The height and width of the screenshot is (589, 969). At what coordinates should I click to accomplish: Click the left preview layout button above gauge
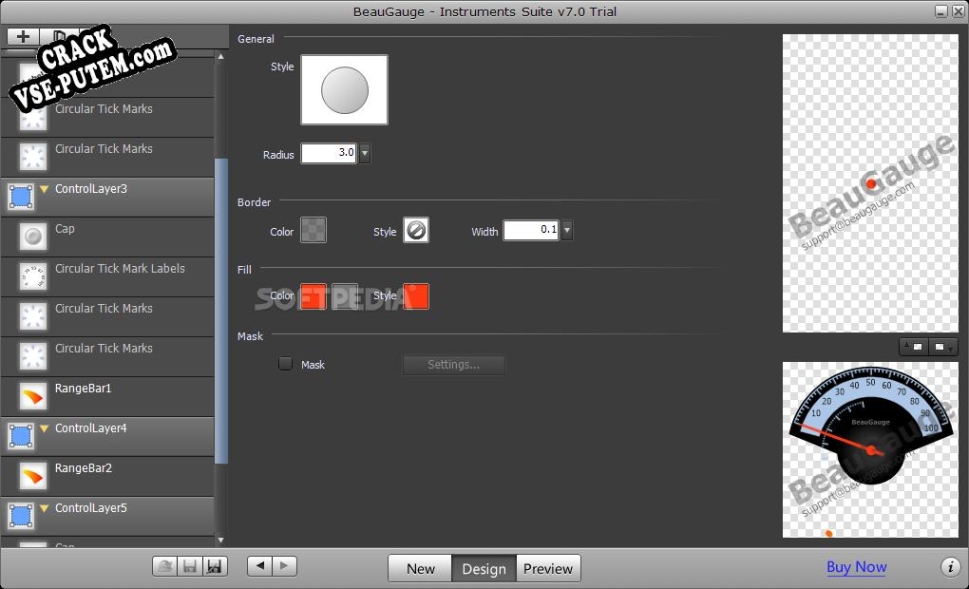click(913, 347)
